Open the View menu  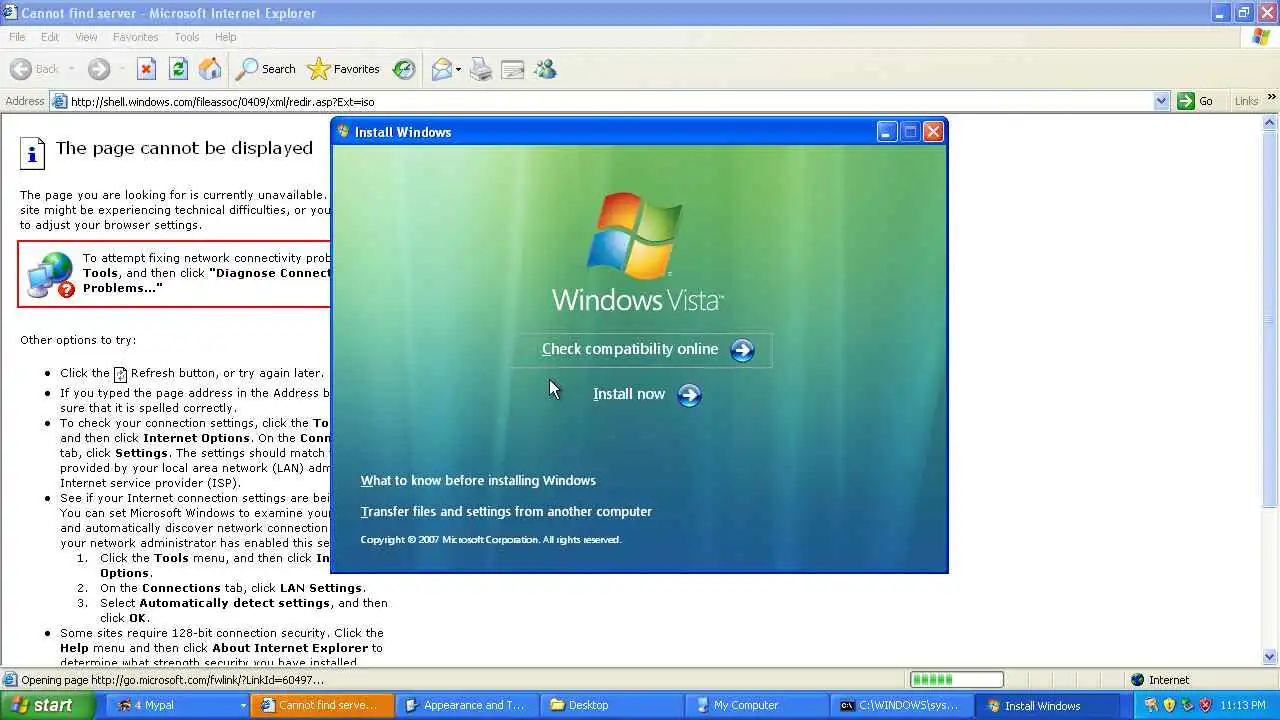point(86,37)
